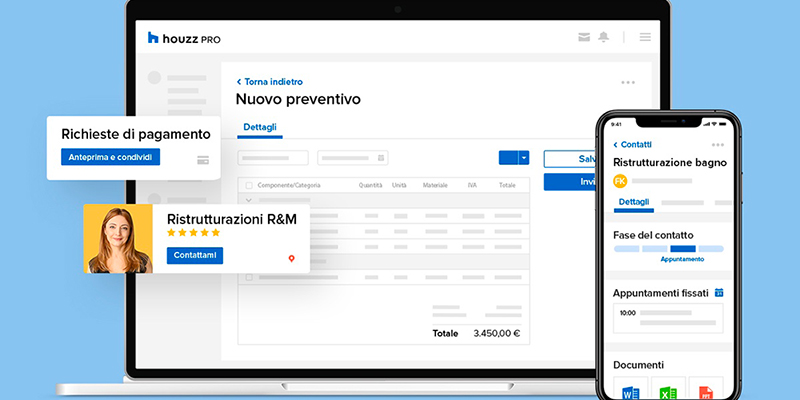Open the mail inbox icon

point(584,38)
